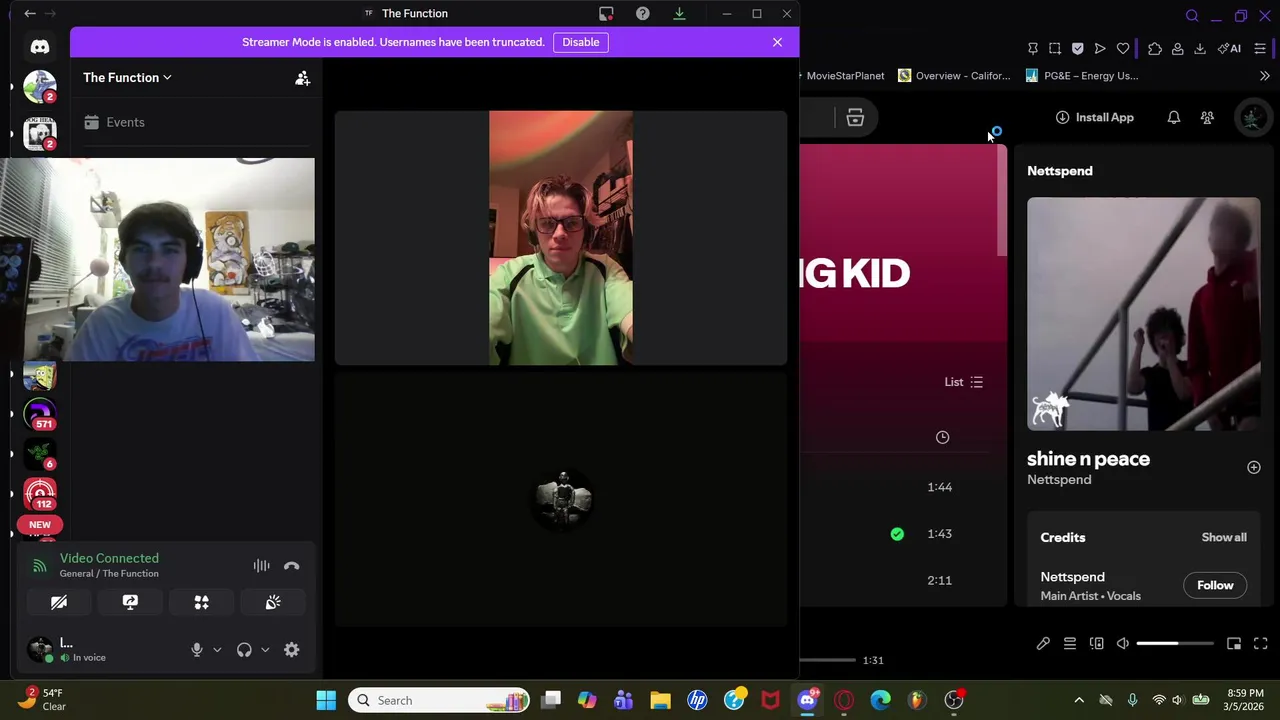Open Overview - Califor... bookmark
This screenshot has height=720, width=1280.
point(954,76)
